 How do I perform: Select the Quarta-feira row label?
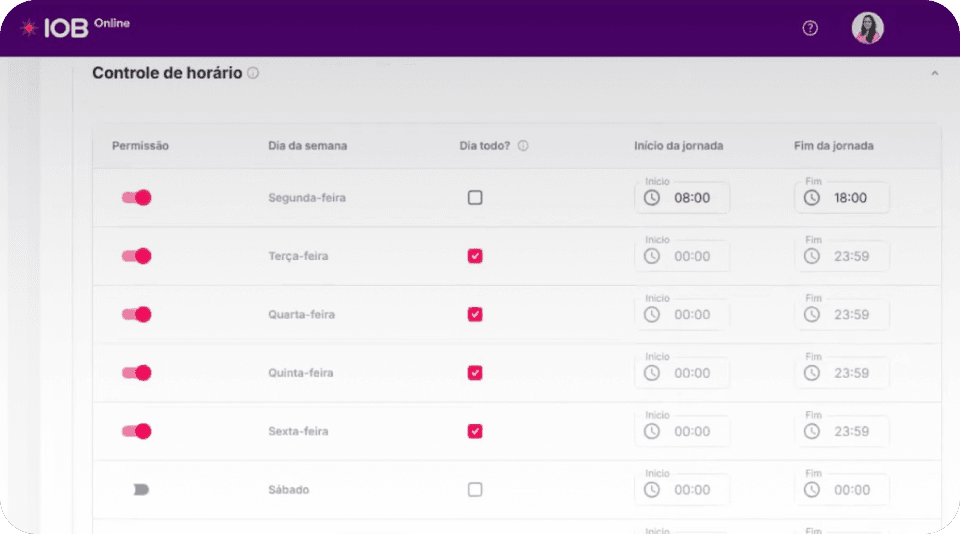[301, 315]
